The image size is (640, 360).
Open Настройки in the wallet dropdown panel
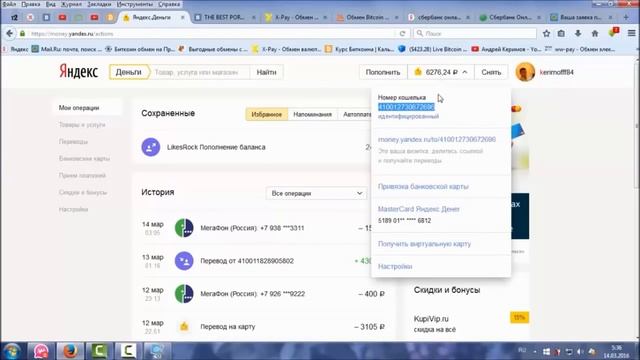395,267
